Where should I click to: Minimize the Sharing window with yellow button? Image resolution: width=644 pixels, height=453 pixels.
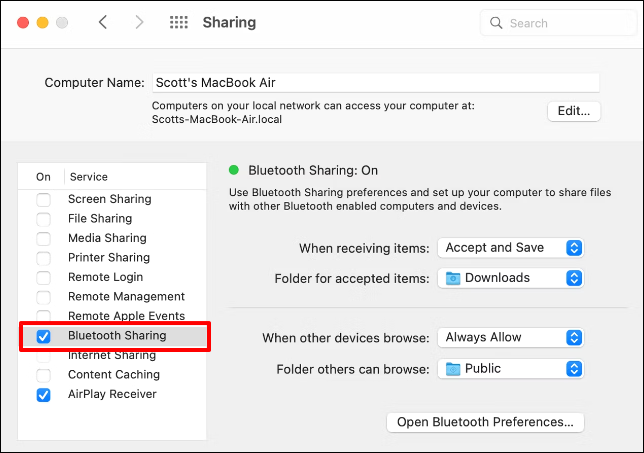coord(43,23)
